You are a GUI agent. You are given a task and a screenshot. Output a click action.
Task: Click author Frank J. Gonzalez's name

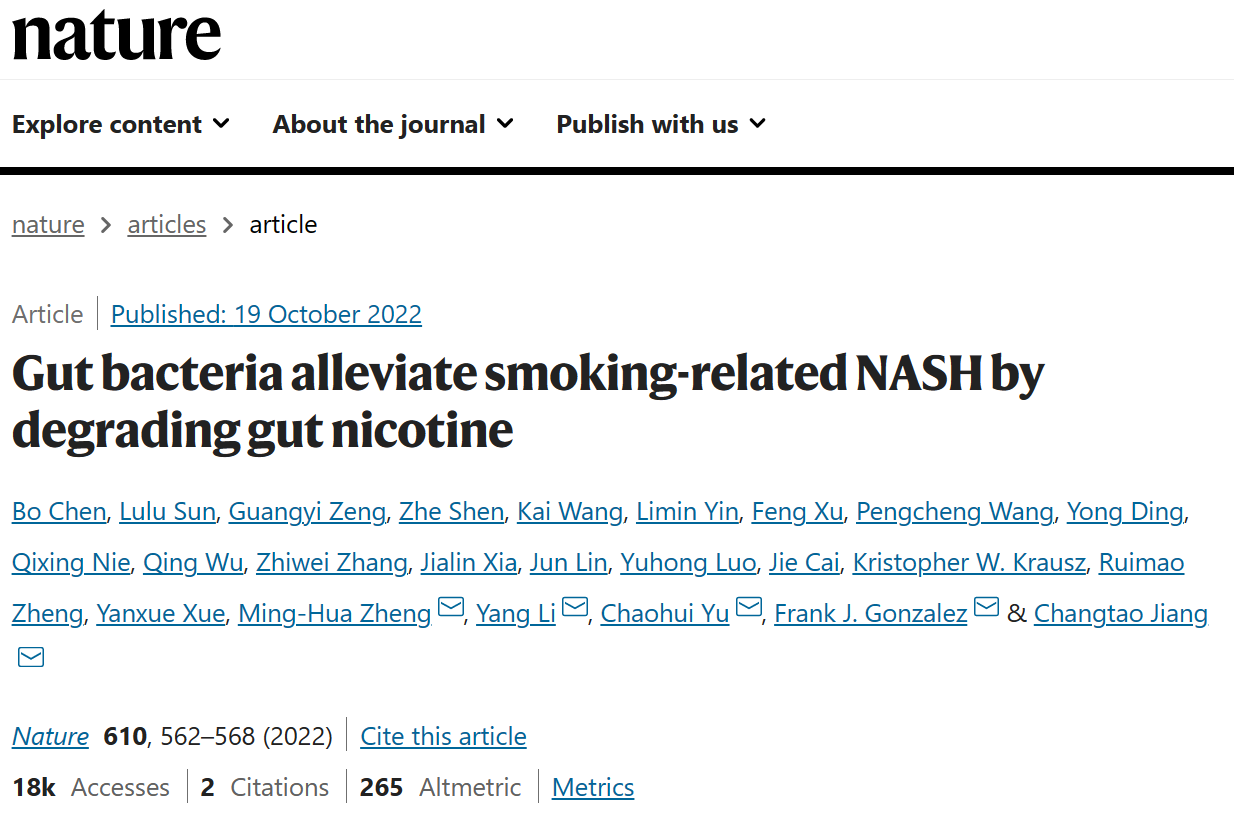[870, 613]
